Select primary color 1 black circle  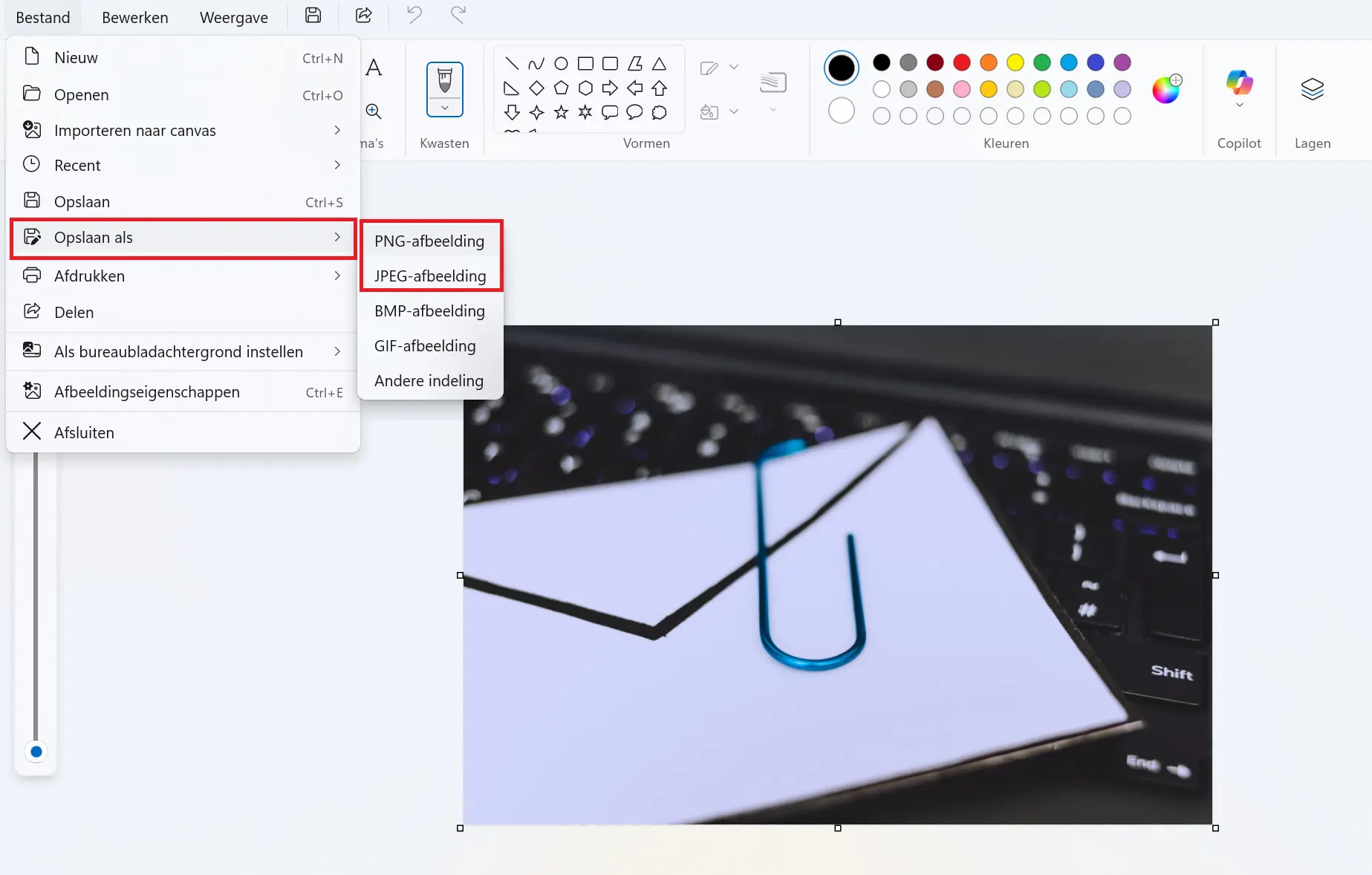(841, 68)
